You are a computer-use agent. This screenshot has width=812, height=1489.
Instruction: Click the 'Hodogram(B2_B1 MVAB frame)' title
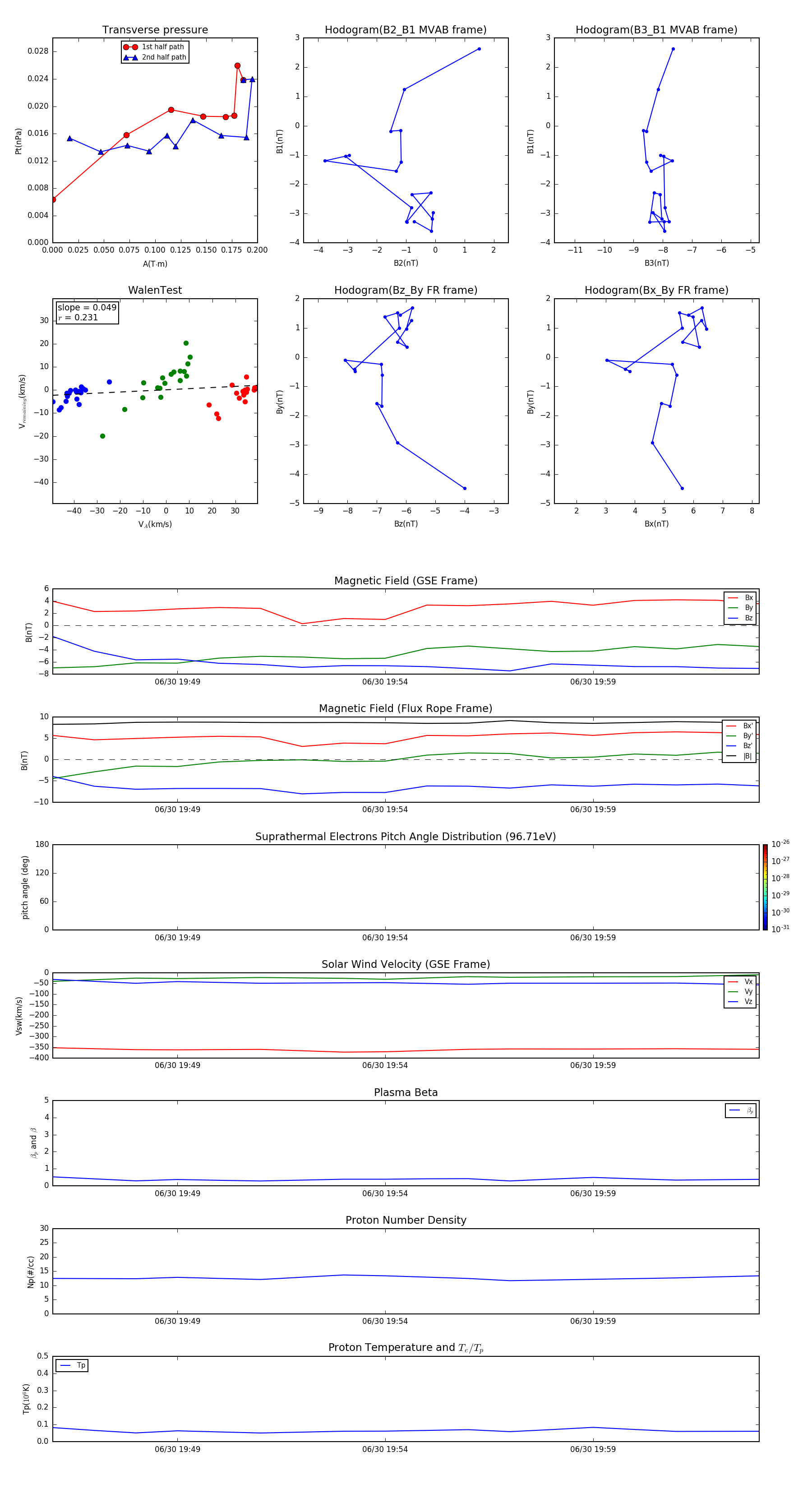tap(406, 29)
